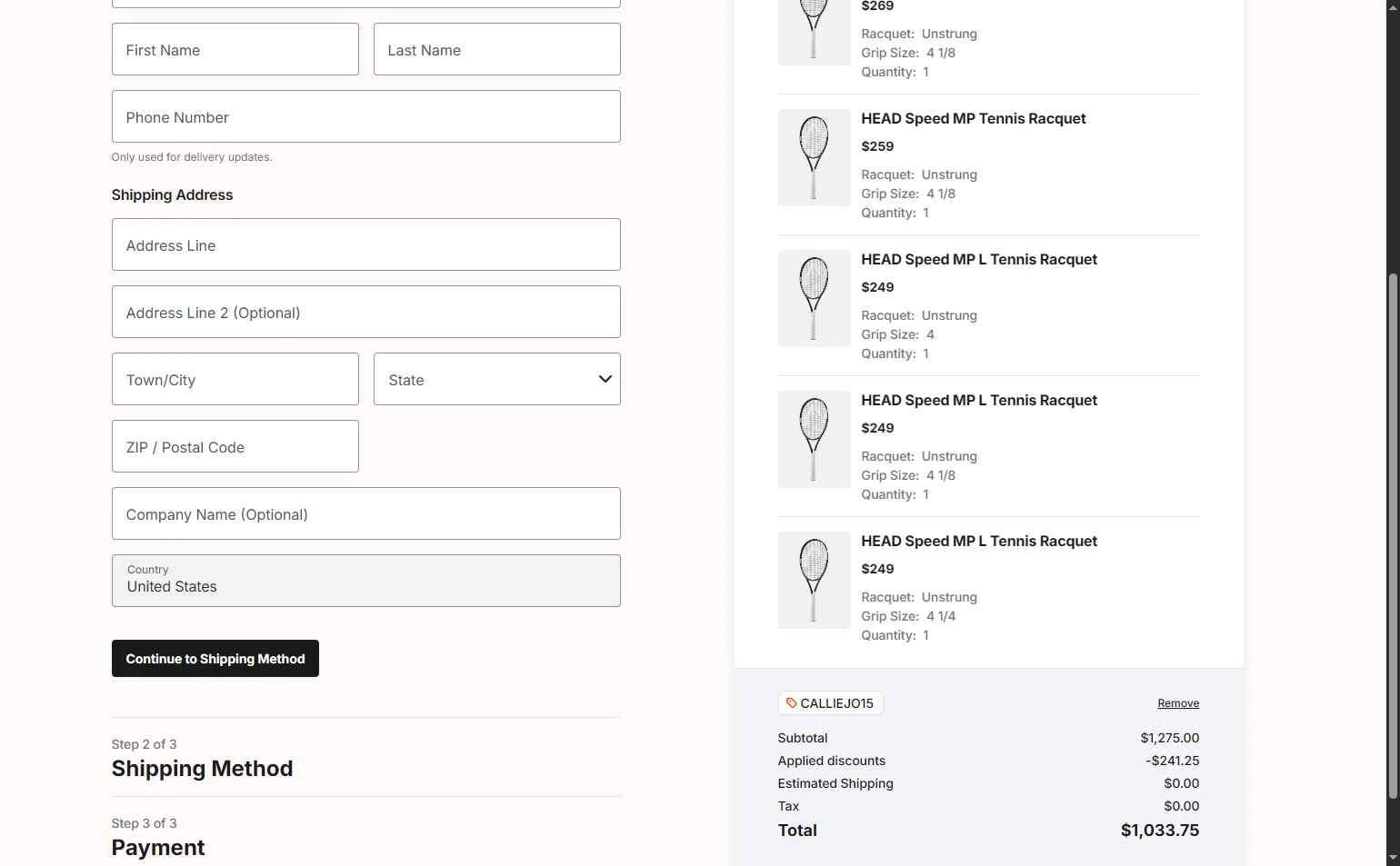This screenshot has height=866, width=1400.
Task: Click the 'Step 2 of 3' label
Action: [x=144, y=744]
